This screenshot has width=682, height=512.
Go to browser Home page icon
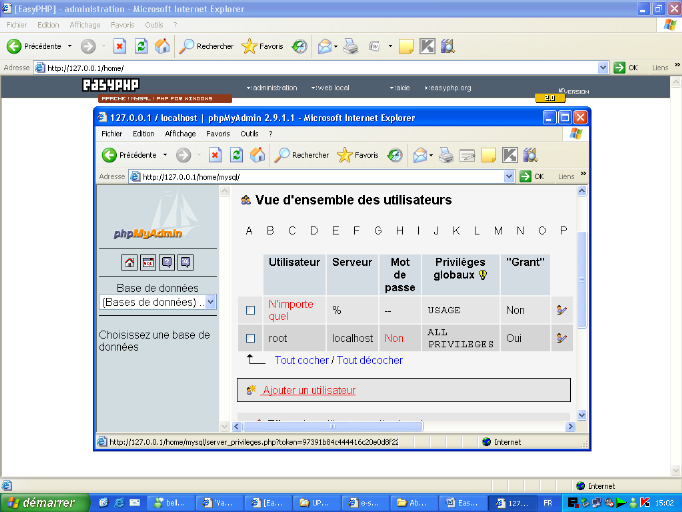(x=257, y=155)
